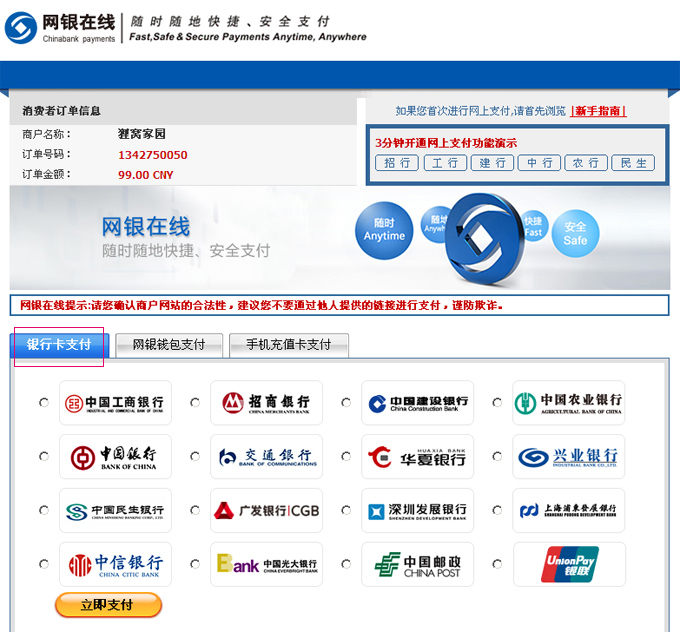Click the orange 立即支付 pay button
Screen dimensions: 680x632
click(x=108, y=605)
